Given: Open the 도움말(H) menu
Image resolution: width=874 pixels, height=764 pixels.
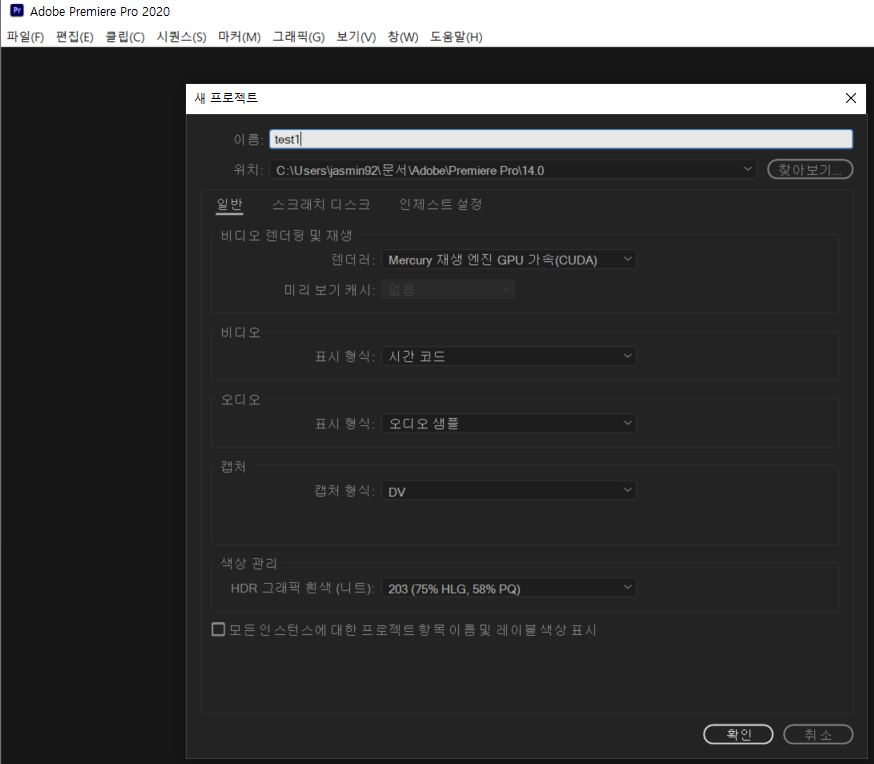Looking at the screenshot, I should point(456,37).
